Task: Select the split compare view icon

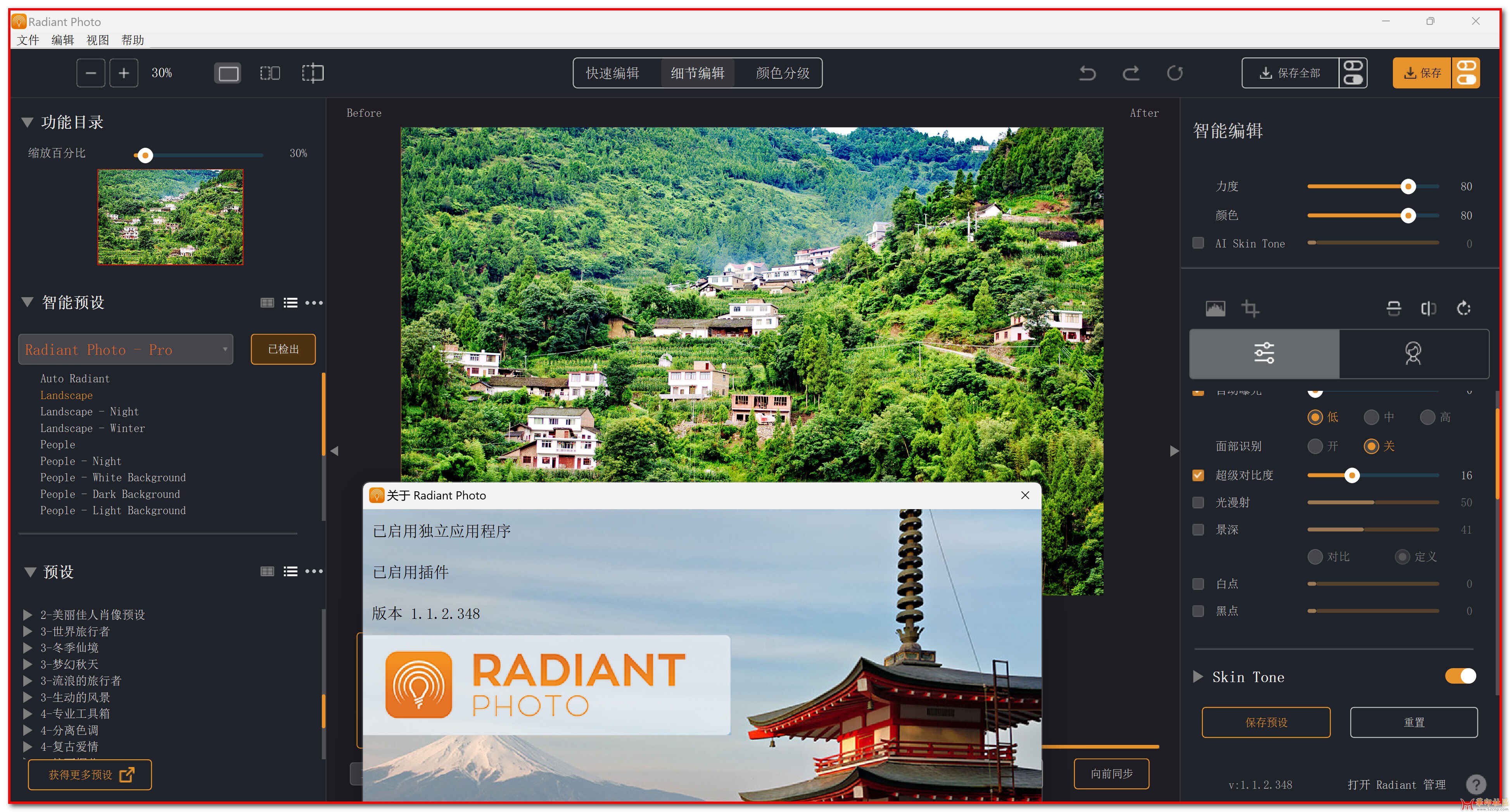Action: click(x=313, y=73)
